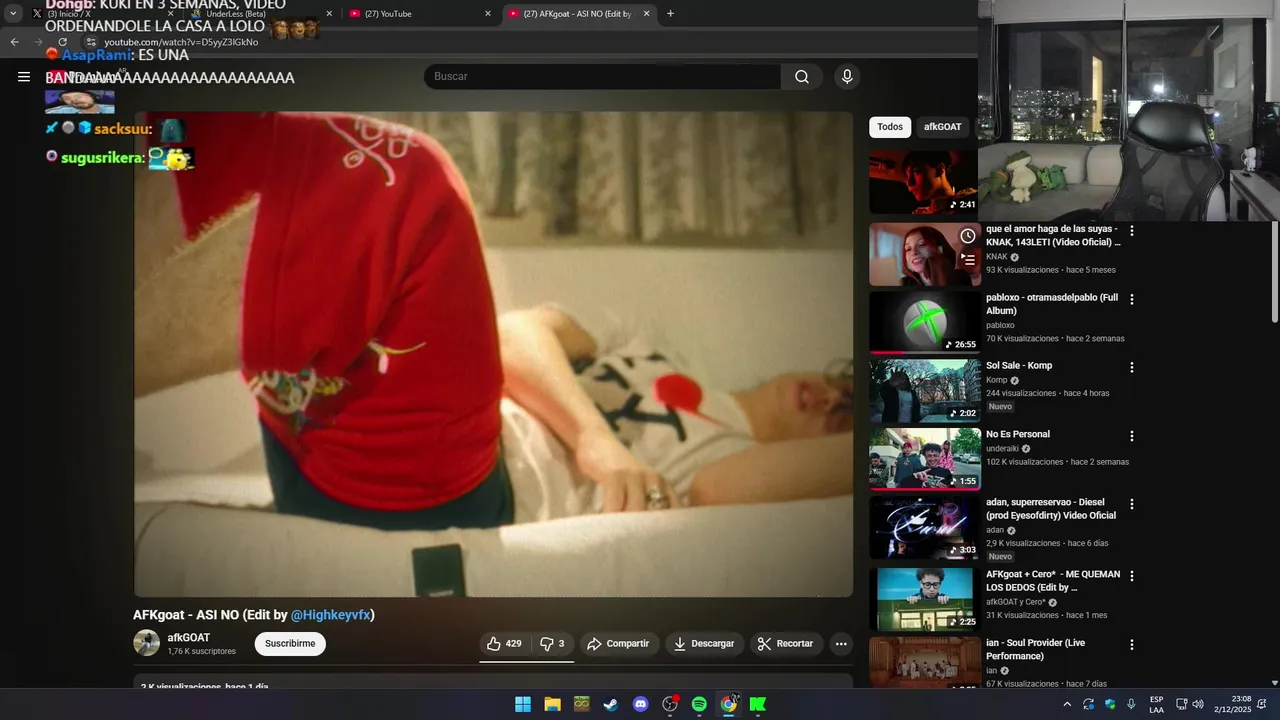The height and width of the screenshot is (720, 1280).
Task: Open options menu for No Es Personal
Action: [1132, 436]
